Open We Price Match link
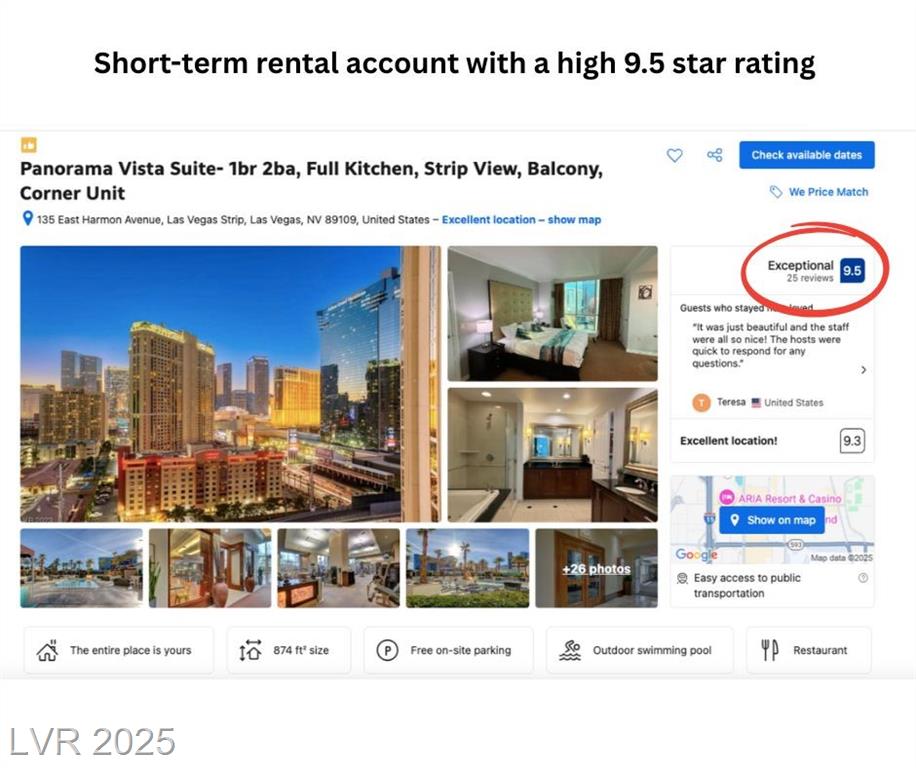 828,192
